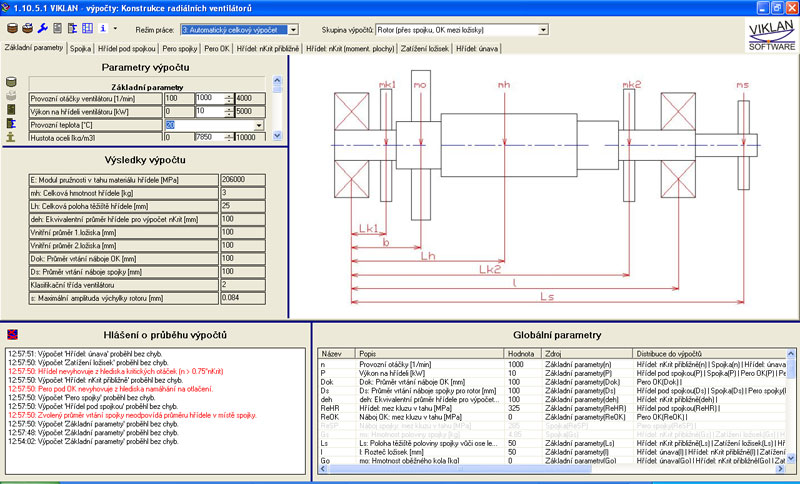Open the Režim práce dropdown
Image resolution: width=800 pixels, height=484 pixels.
coord(292,30)
